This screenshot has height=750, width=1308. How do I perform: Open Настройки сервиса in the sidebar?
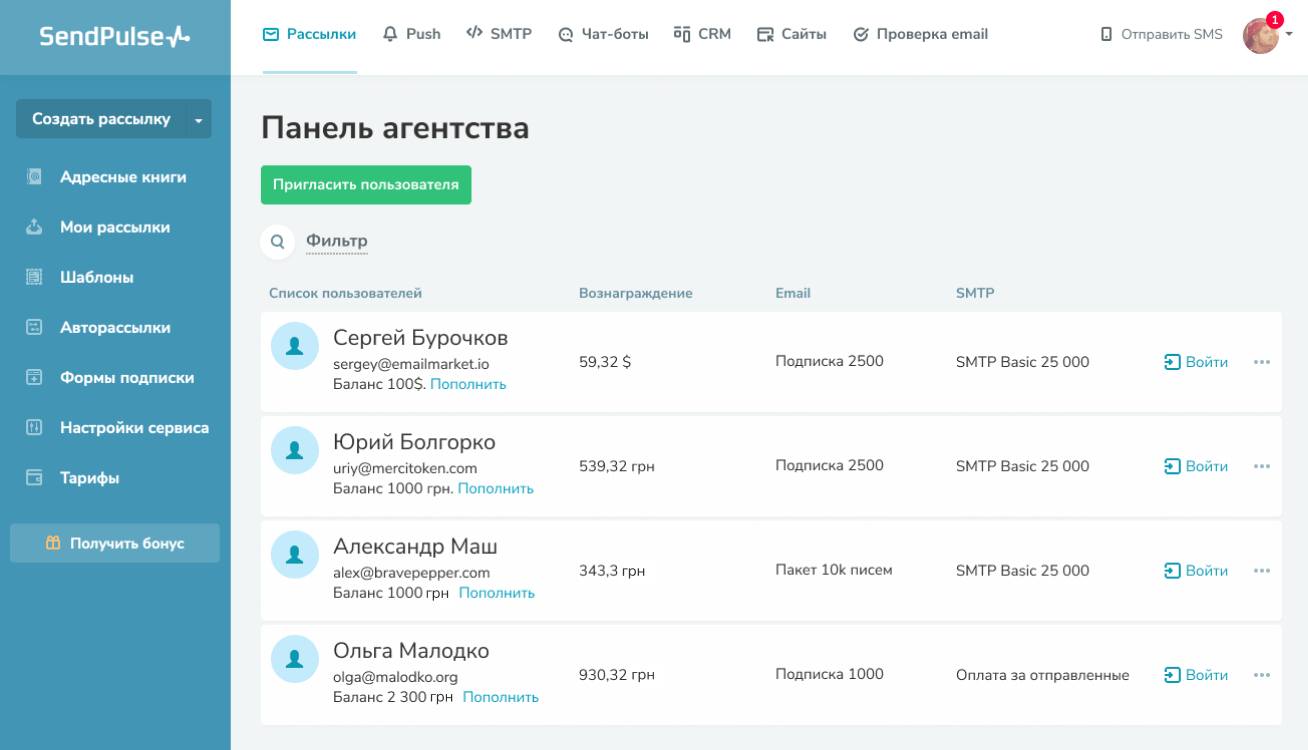134,428
